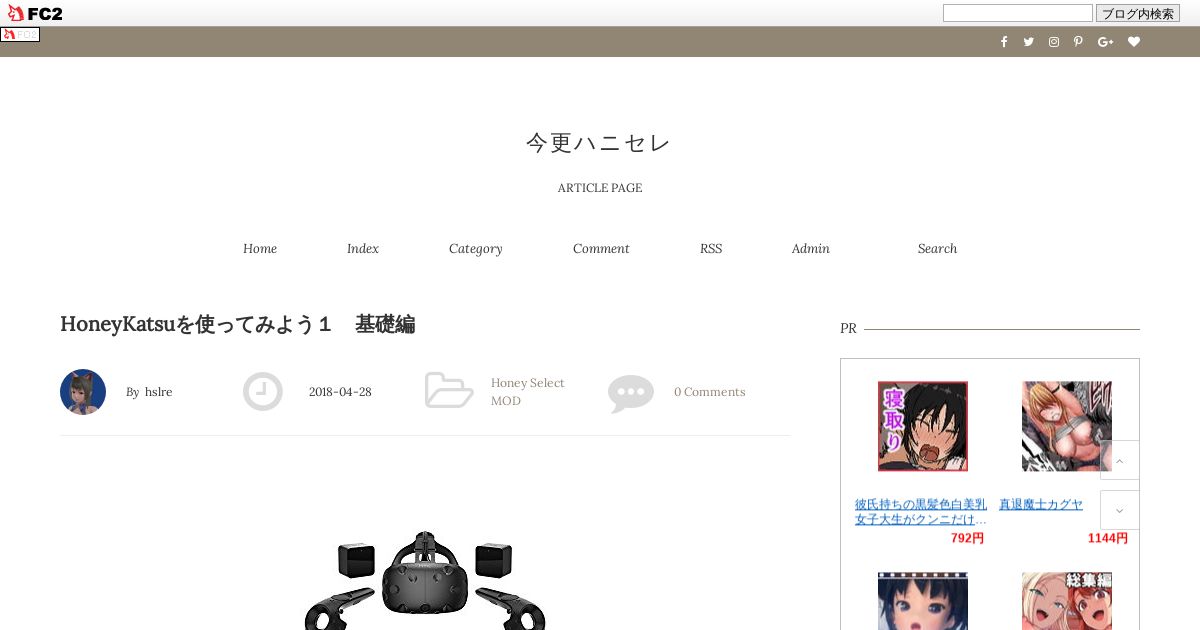Click the page down arrow button
Image resolution: width=1200 pixels, height=630 pixels.
(1120, 510)
